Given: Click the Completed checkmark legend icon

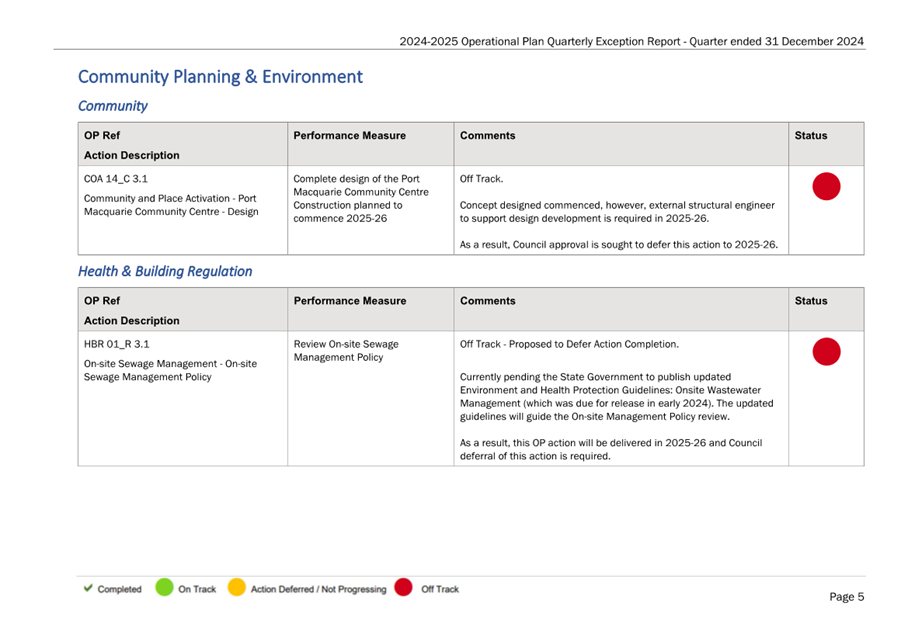Looking at the screenshot, I should (x=88, y=588).
